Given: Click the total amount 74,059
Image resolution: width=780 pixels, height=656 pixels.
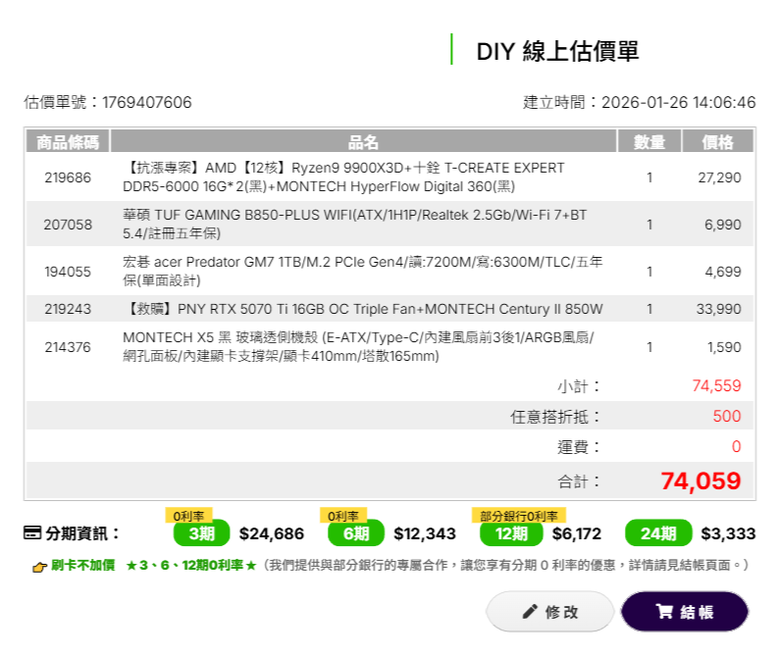Looking at the screenshot, I should click(701, 481).
